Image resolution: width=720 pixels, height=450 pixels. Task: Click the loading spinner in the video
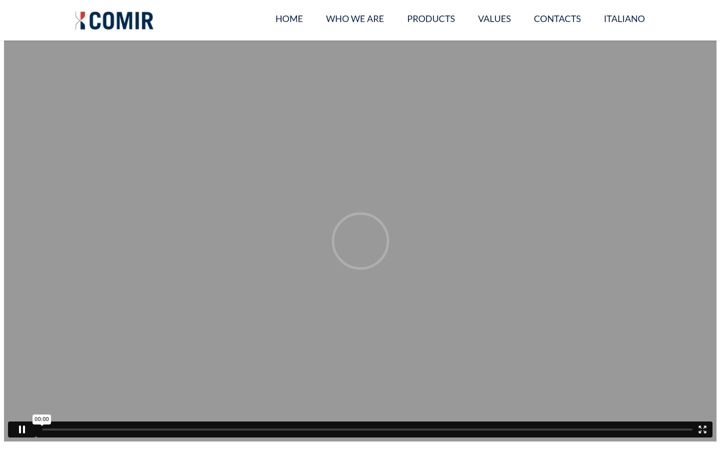[x=360, y=241]
